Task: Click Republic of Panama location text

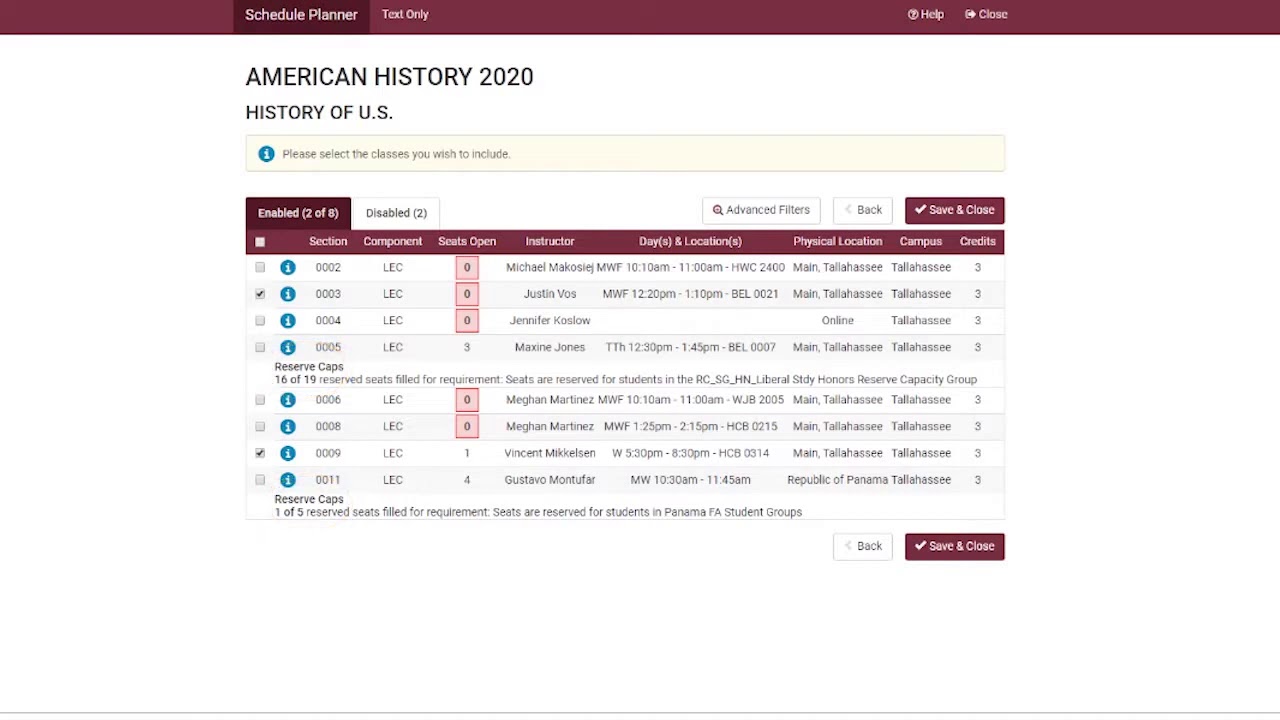Action: tap(838, 480)
